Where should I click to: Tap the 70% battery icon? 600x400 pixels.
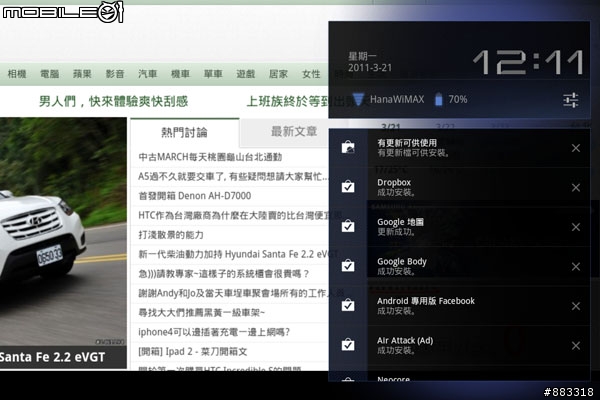(439, 99)
